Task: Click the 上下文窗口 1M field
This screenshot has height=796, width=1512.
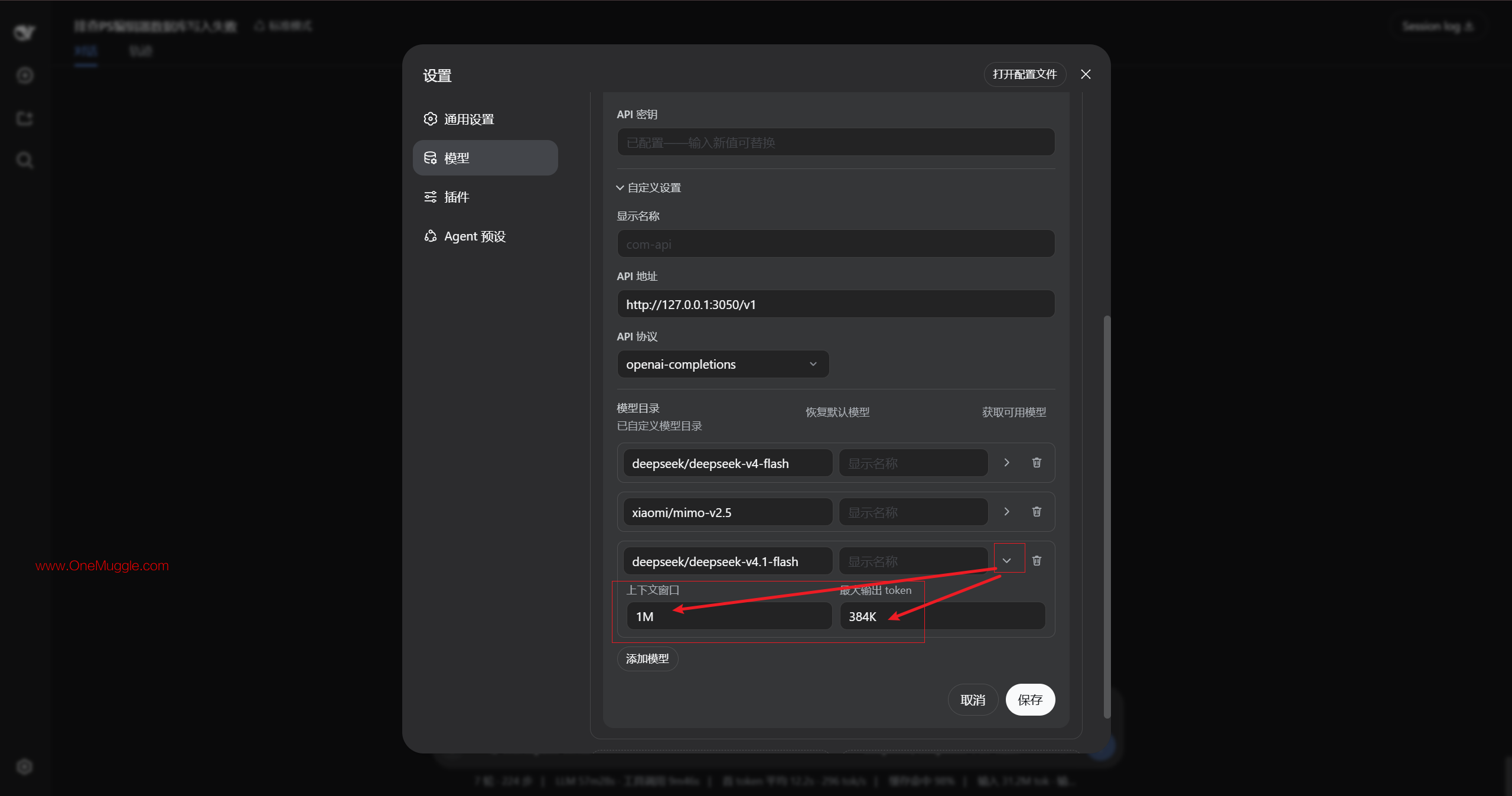Action: coord(729,616)
